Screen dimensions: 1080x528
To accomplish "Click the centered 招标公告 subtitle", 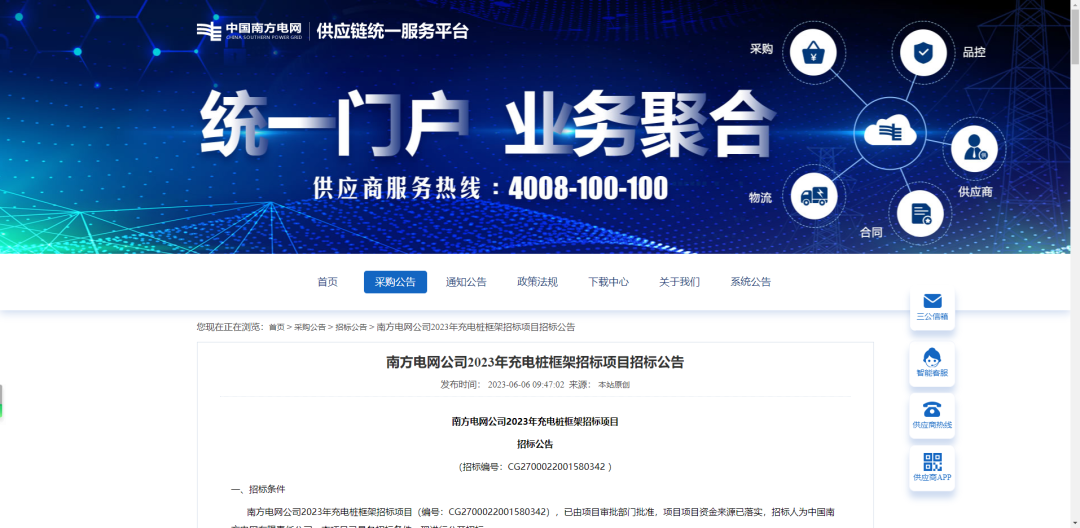I will [535, 444].
